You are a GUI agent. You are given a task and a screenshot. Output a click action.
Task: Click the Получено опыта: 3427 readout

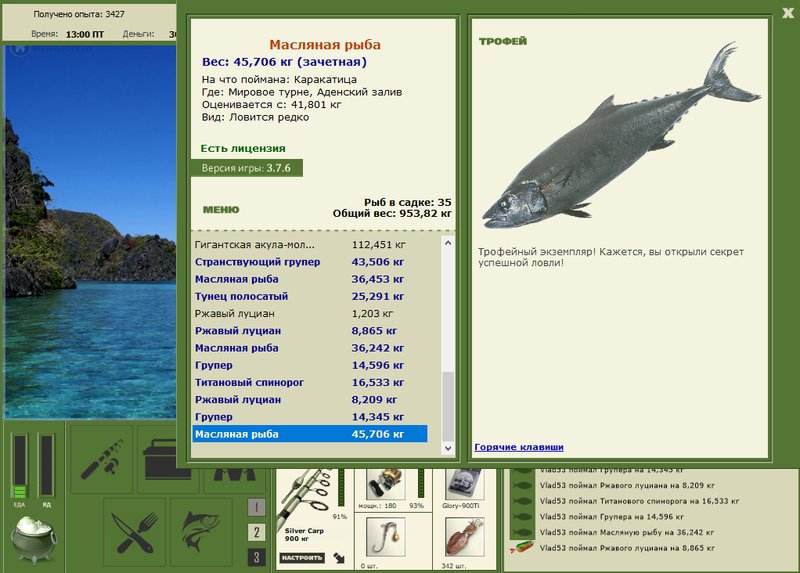79,14
